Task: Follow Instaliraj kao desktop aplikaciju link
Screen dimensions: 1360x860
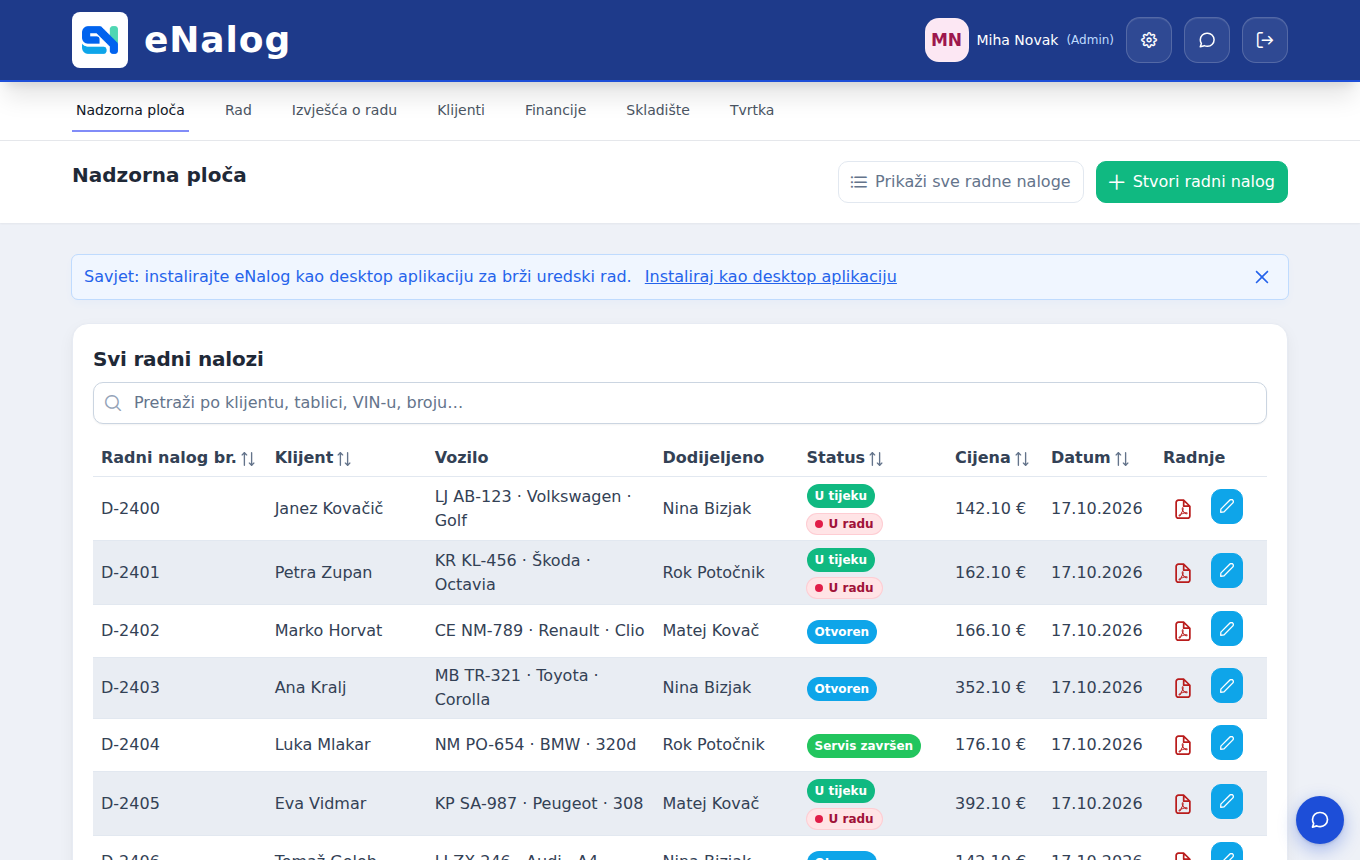Action: 771,277
